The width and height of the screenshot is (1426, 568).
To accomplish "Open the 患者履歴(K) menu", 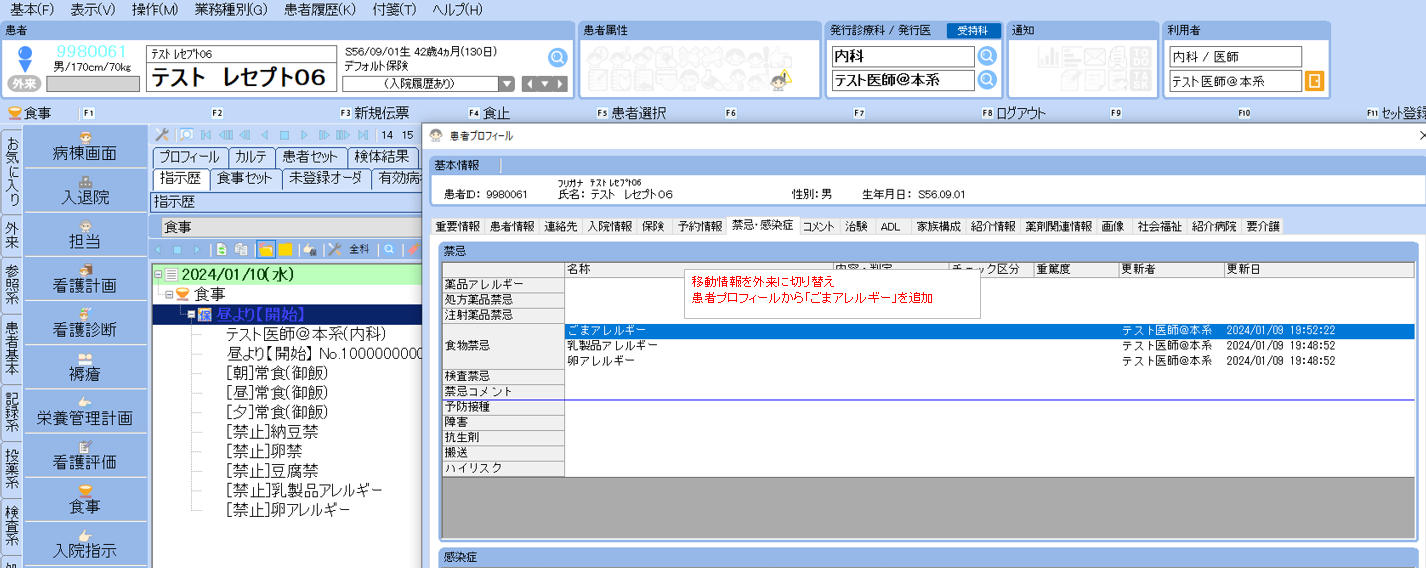I will 320,9.
